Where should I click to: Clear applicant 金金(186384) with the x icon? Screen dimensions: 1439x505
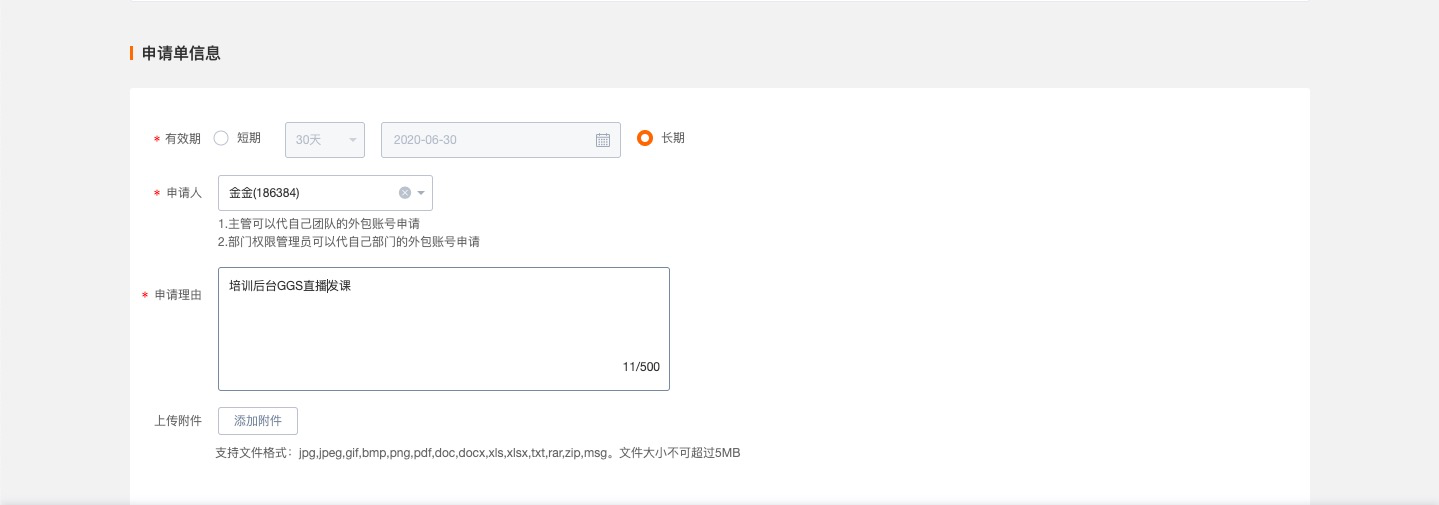pos(405,193)
